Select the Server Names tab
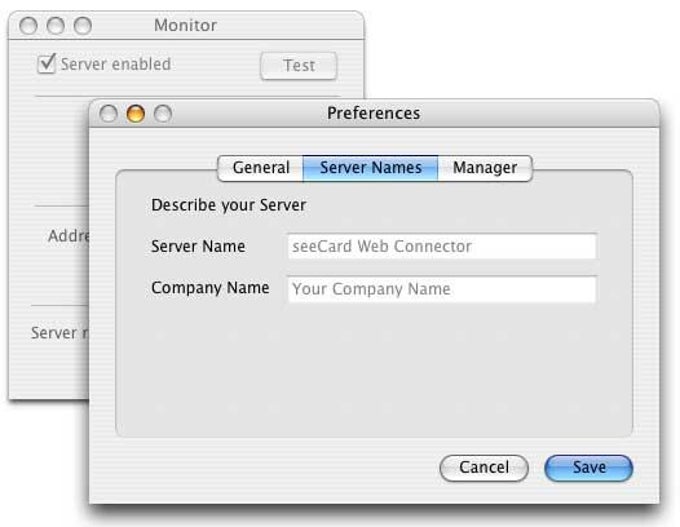This screenshot has height=527, width=680. point(370,168)
